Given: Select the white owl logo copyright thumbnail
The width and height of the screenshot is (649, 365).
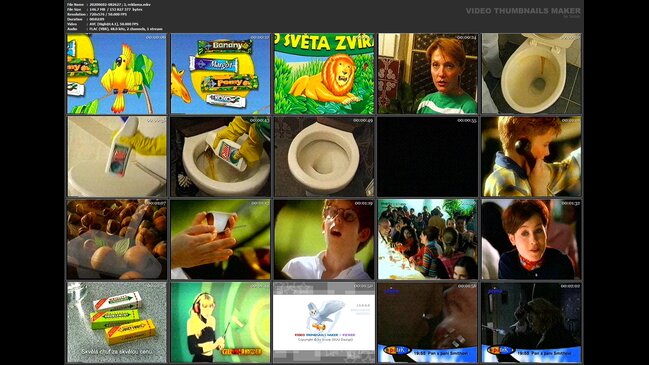Looking at the screenshot, I should click(324, 322).
